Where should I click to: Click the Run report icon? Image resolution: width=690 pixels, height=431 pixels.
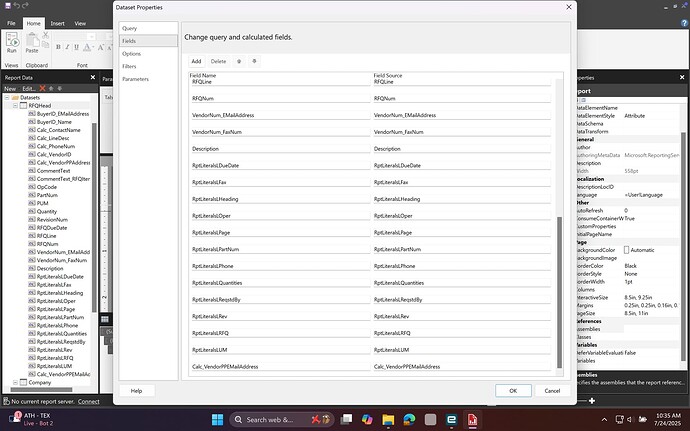click(12, 41)
